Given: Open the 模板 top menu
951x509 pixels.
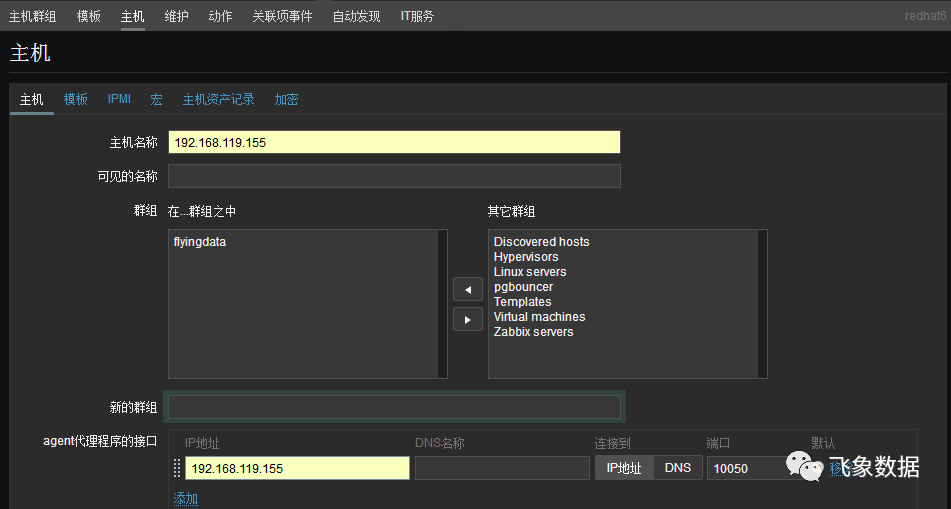Looking at the screenshot, I should (x=89, y=16).
